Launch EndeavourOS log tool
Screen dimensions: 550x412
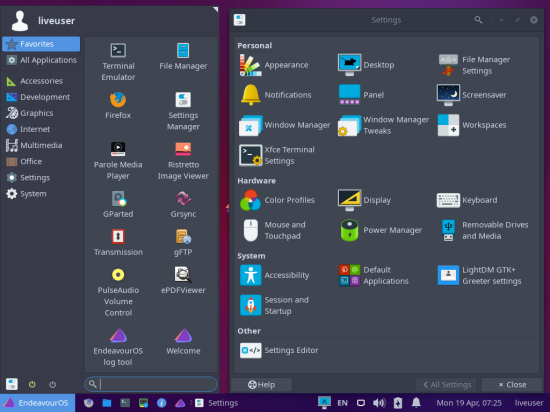point(118,347)
